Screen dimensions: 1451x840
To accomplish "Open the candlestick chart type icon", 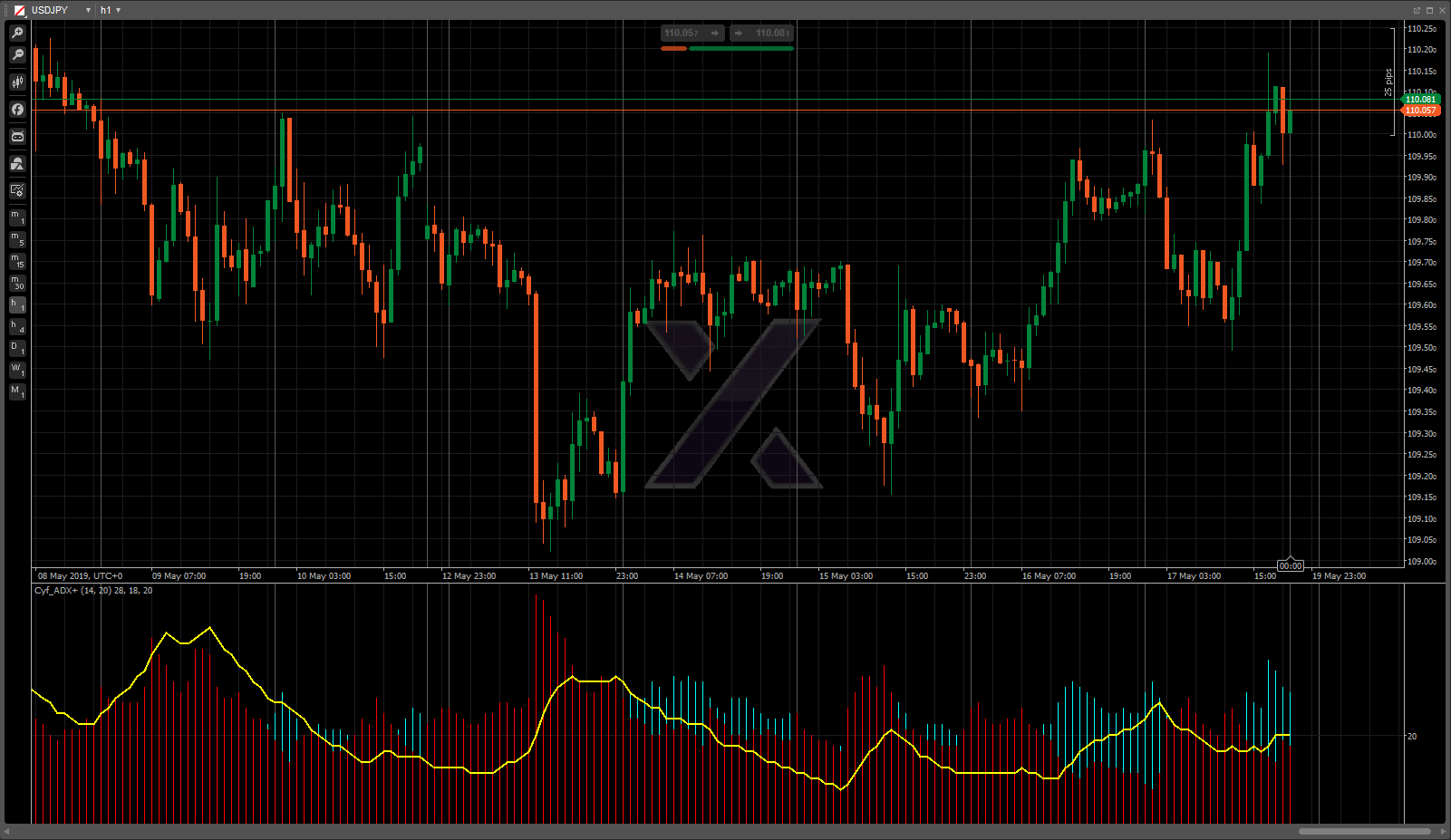I will coord(17,82).
